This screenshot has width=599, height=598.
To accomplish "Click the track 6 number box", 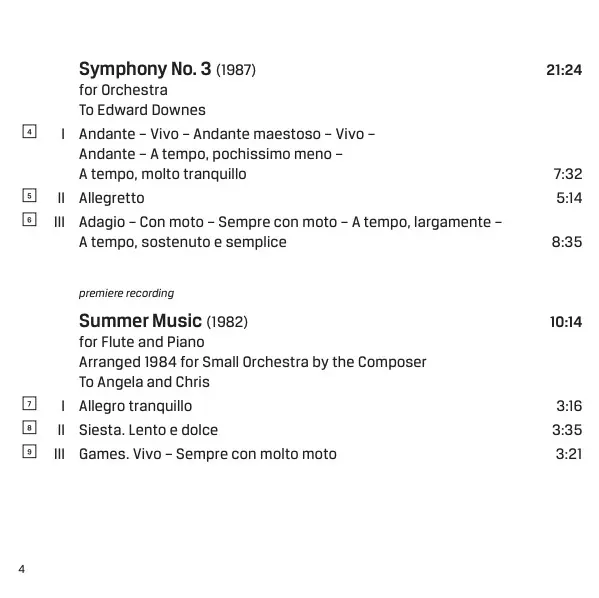I will point(29,219).
